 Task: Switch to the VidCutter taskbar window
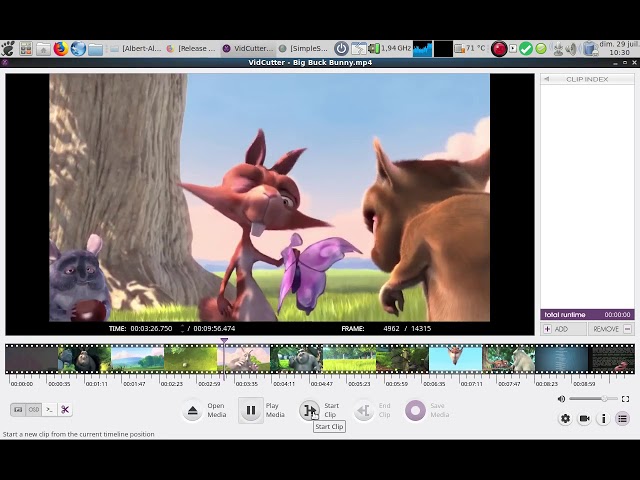pyautogui.click(x=248, y=49)
